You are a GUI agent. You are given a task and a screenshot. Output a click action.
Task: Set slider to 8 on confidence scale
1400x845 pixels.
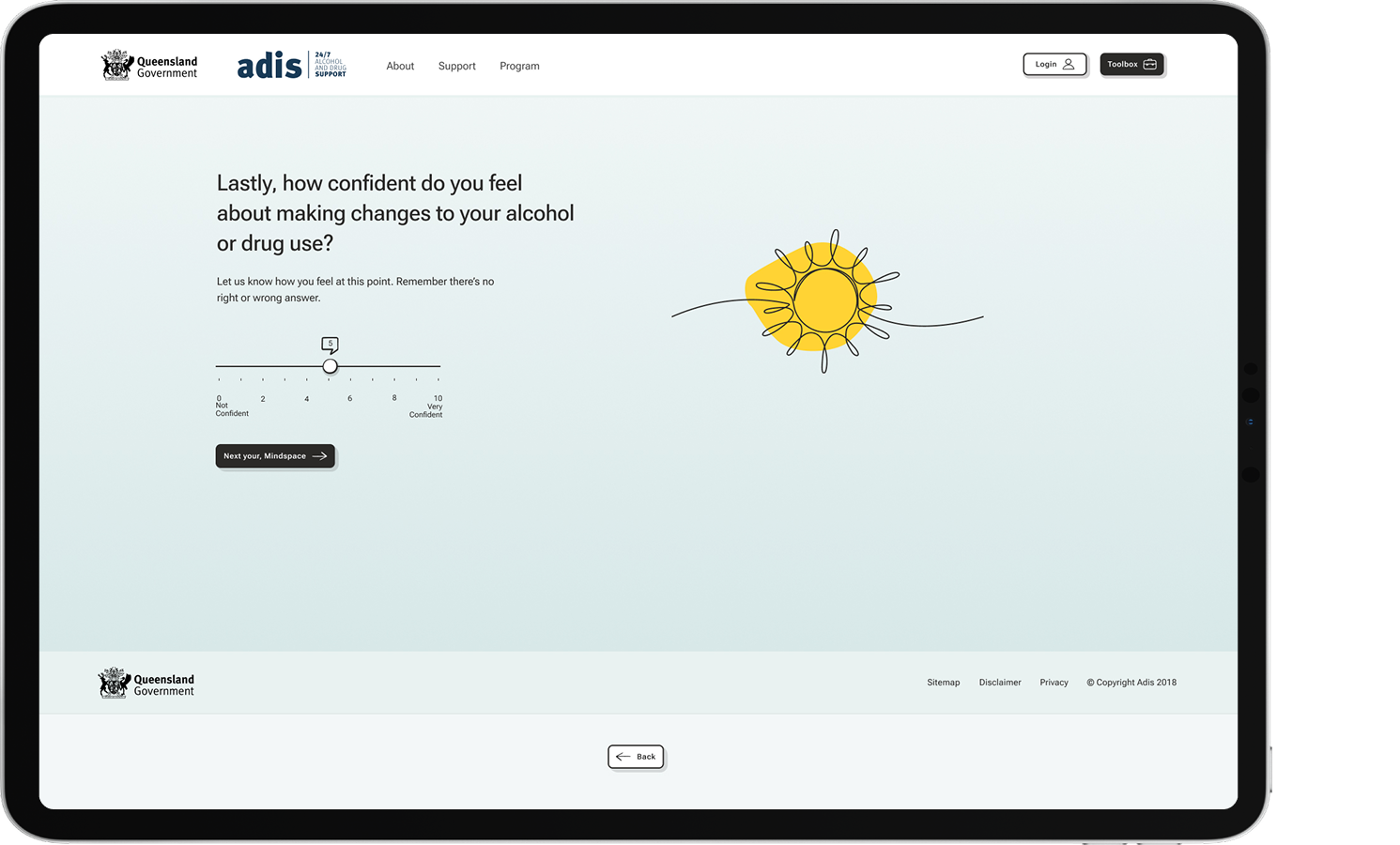[394, 366]
